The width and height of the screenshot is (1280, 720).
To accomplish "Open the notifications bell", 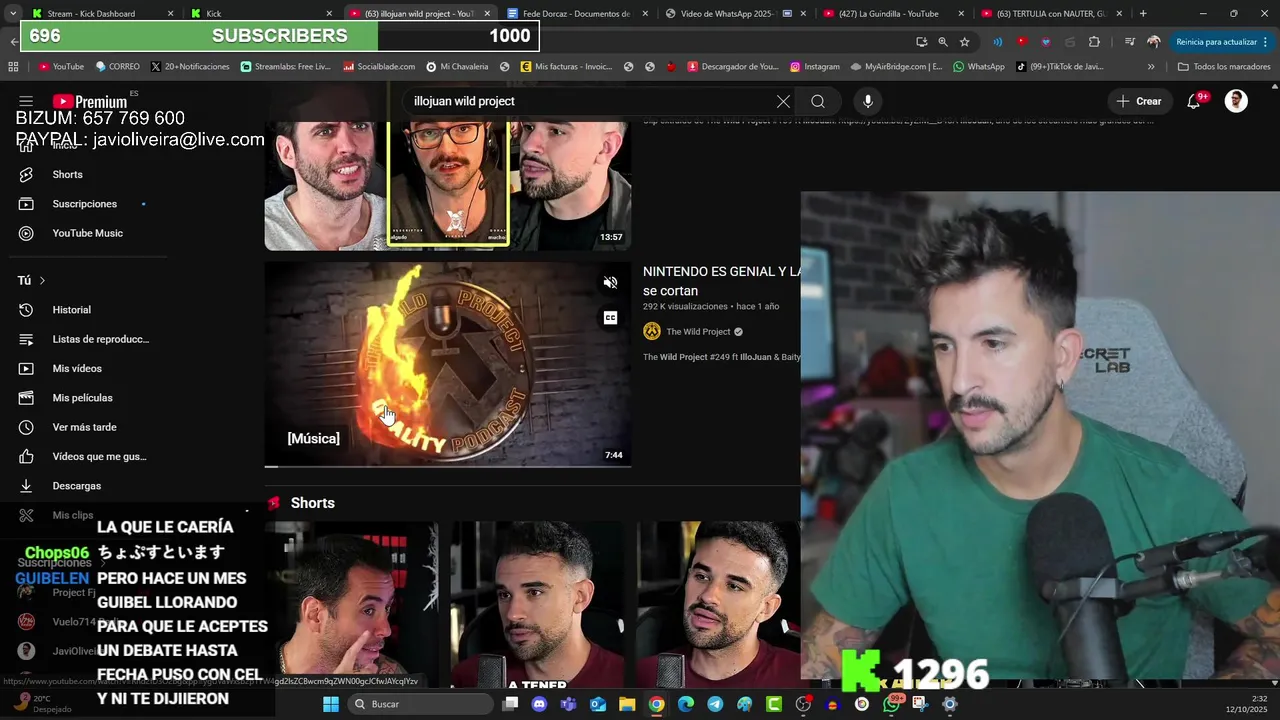I will coord(1194,101).
